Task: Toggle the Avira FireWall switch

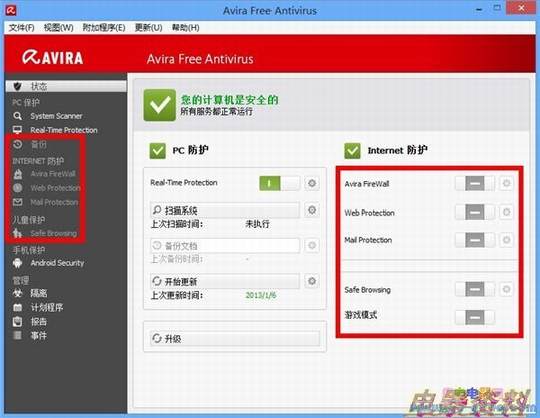Action: pyautogui.click(x=475, y=183)
